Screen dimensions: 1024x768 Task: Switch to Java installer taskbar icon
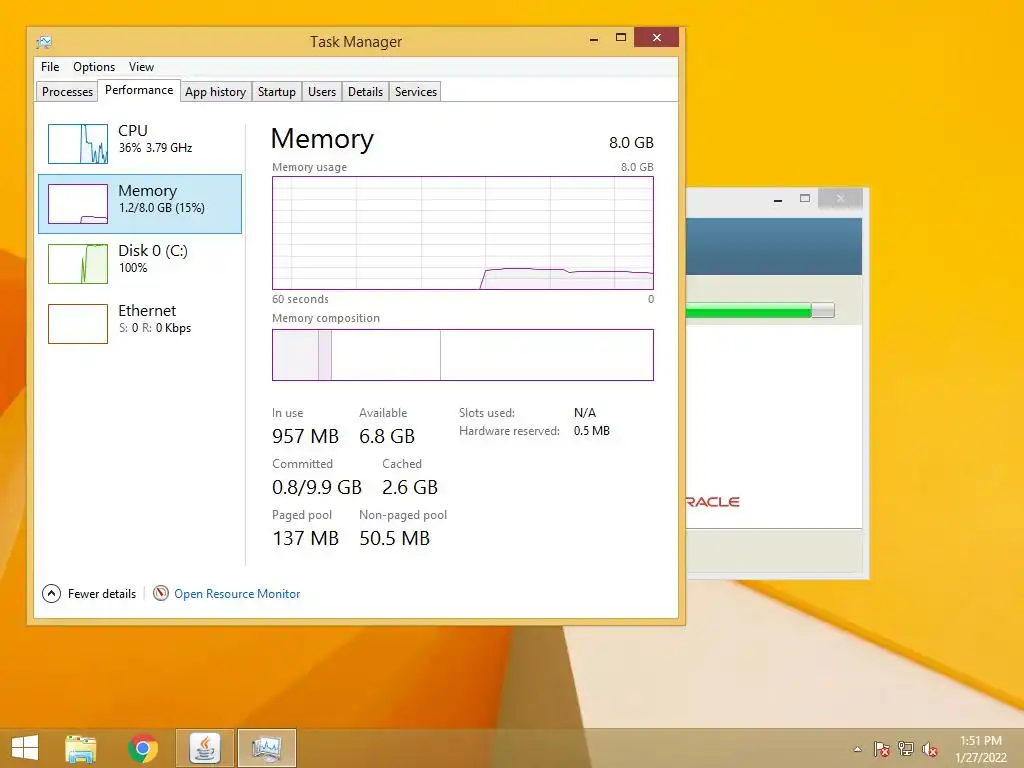pyautogui.click(x=204, y=748)
